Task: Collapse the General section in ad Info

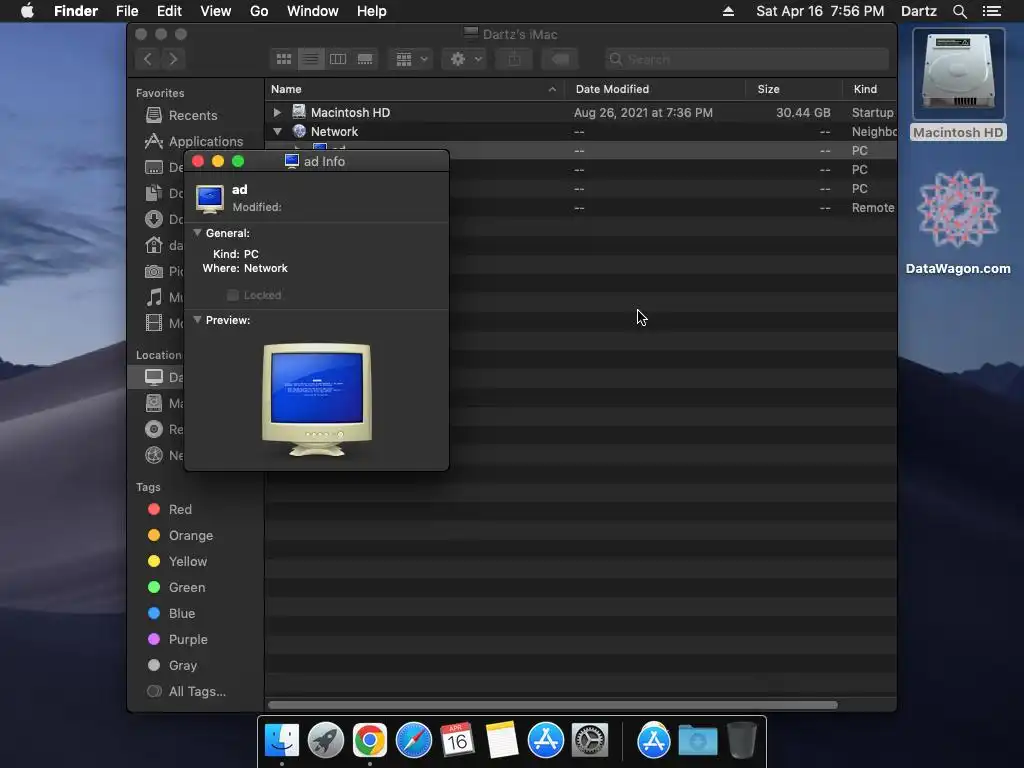Action: 197,232
